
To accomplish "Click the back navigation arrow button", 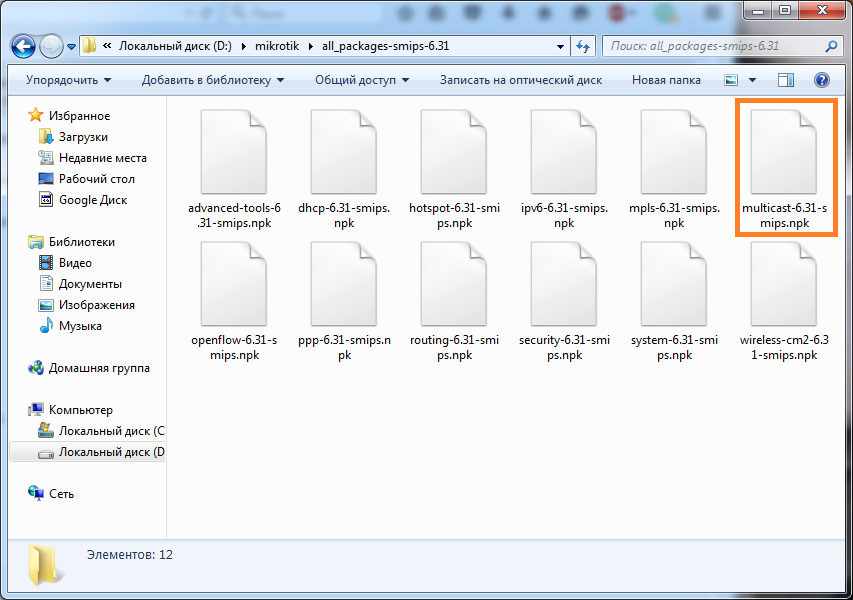I will point(24,47).
